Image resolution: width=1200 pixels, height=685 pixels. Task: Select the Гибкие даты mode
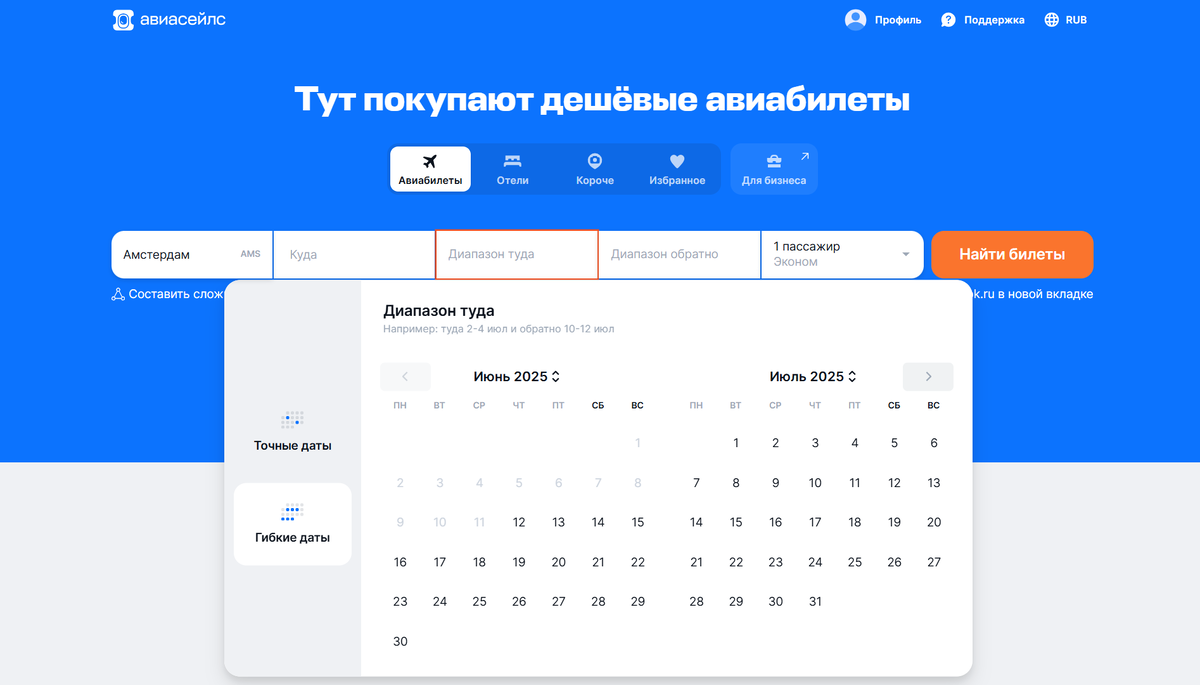[293, 524]
